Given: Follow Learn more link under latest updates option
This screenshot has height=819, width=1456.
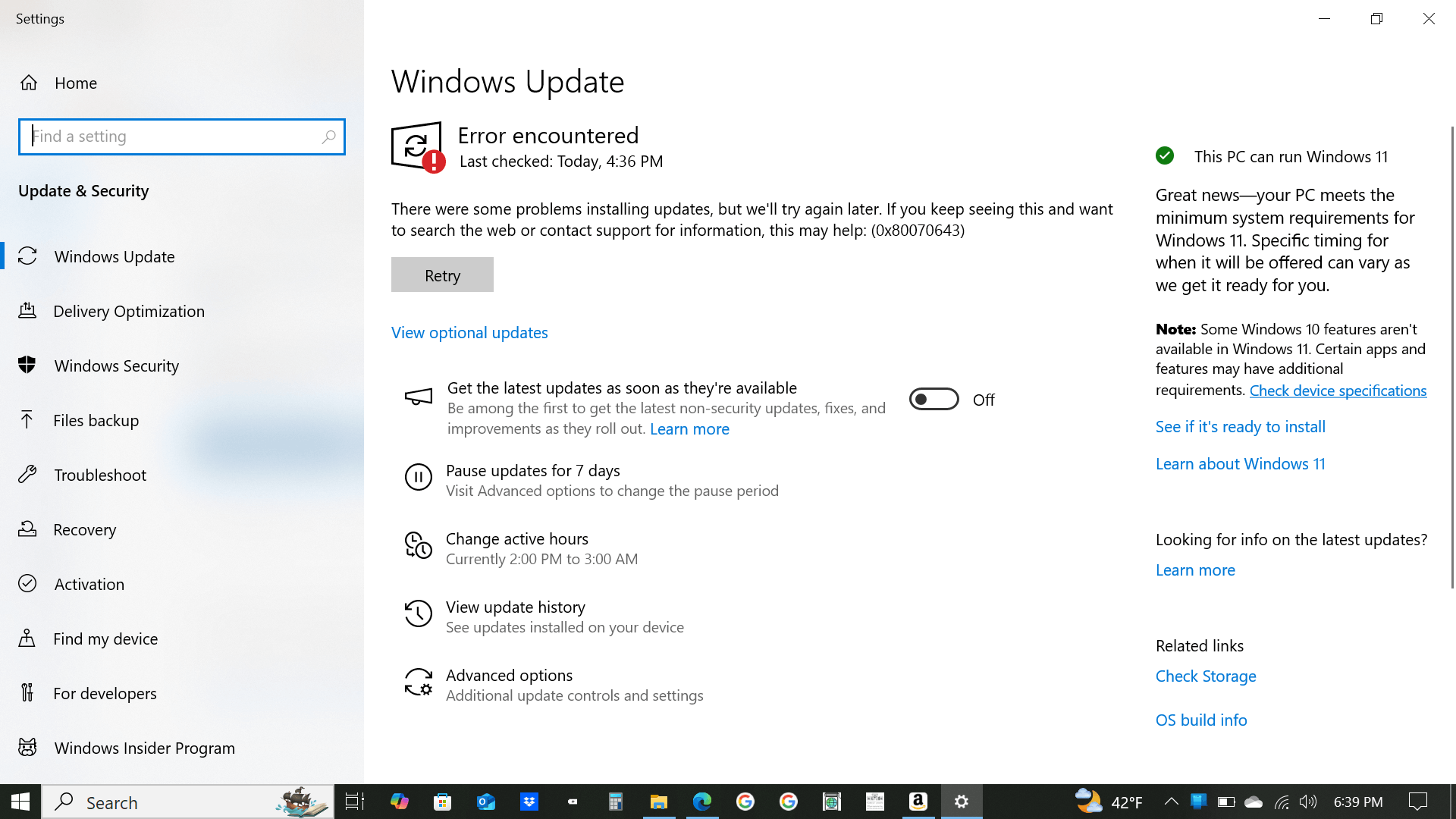Looking at the screenshot, I should pos(689,428).
